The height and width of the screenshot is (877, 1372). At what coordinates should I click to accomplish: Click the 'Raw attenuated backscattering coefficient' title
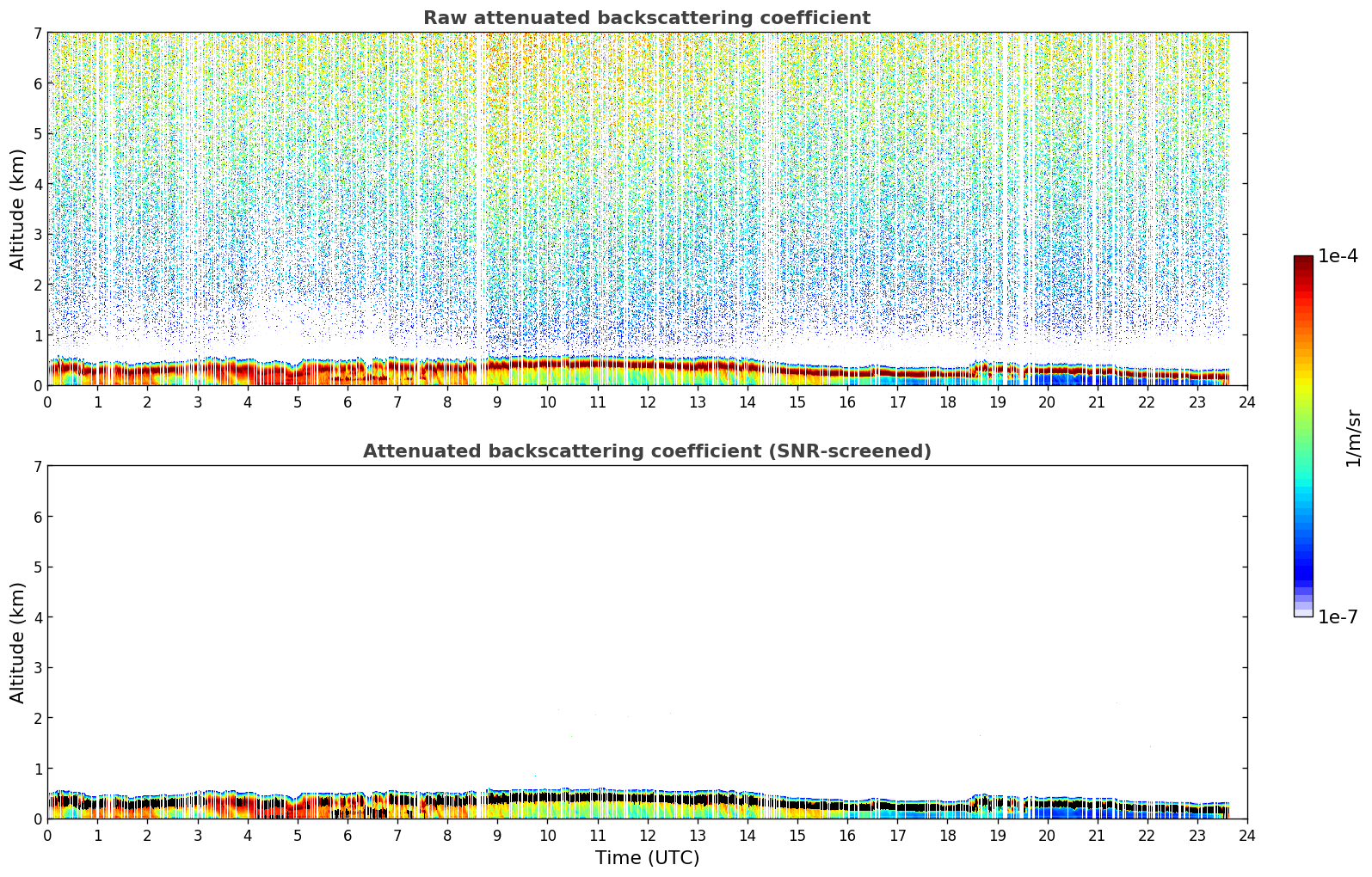coord(647,18)
